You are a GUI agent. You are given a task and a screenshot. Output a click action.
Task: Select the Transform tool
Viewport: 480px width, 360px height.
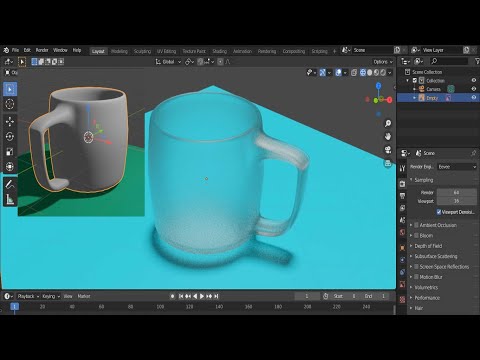coord(10,166)
